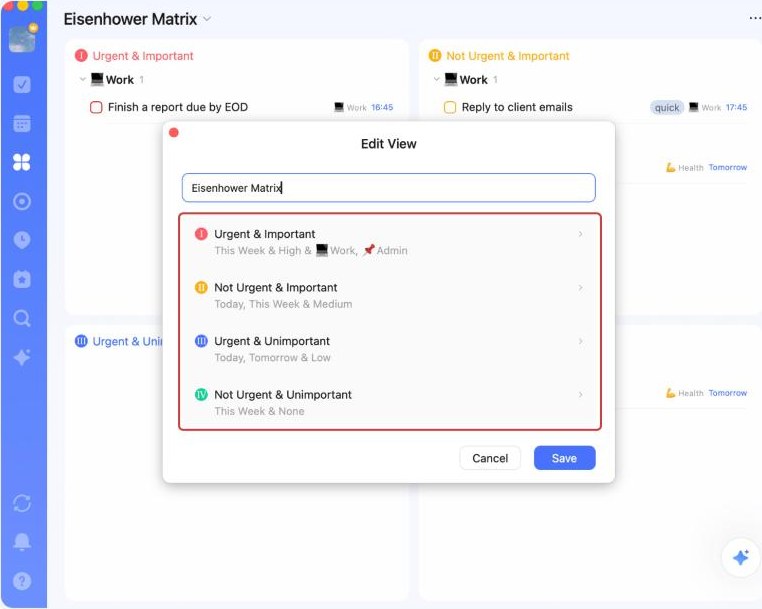Open Not Urgent & Important settings chevron
762x609 pixels.
580,288
